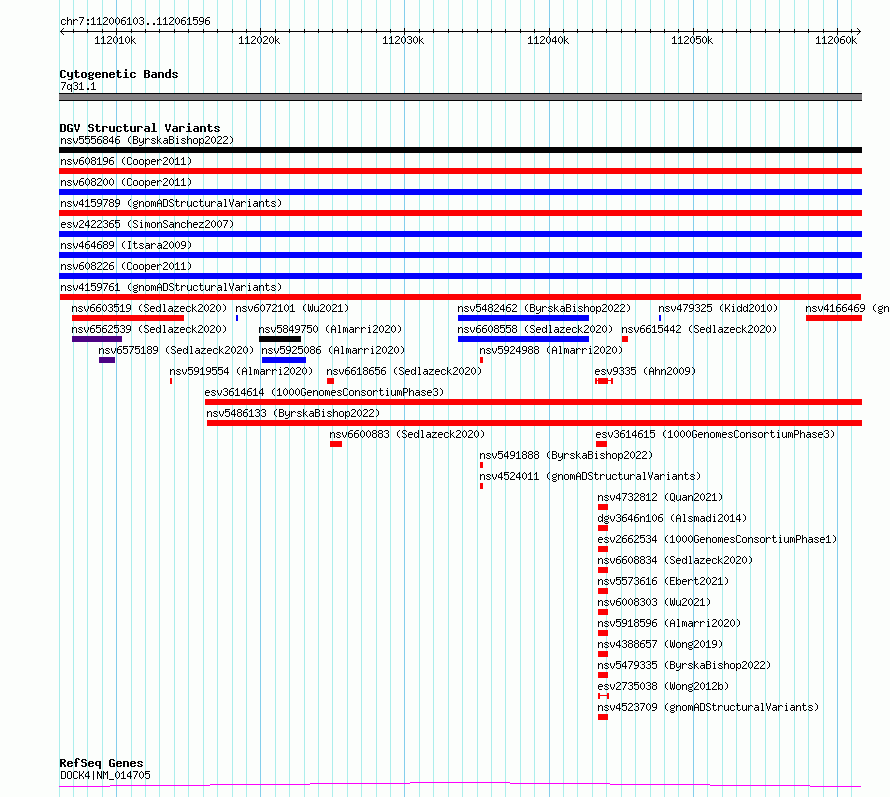Click the esv2735038 red glyph
Viewport: 890px width, 797px height.
coord(603,696)
